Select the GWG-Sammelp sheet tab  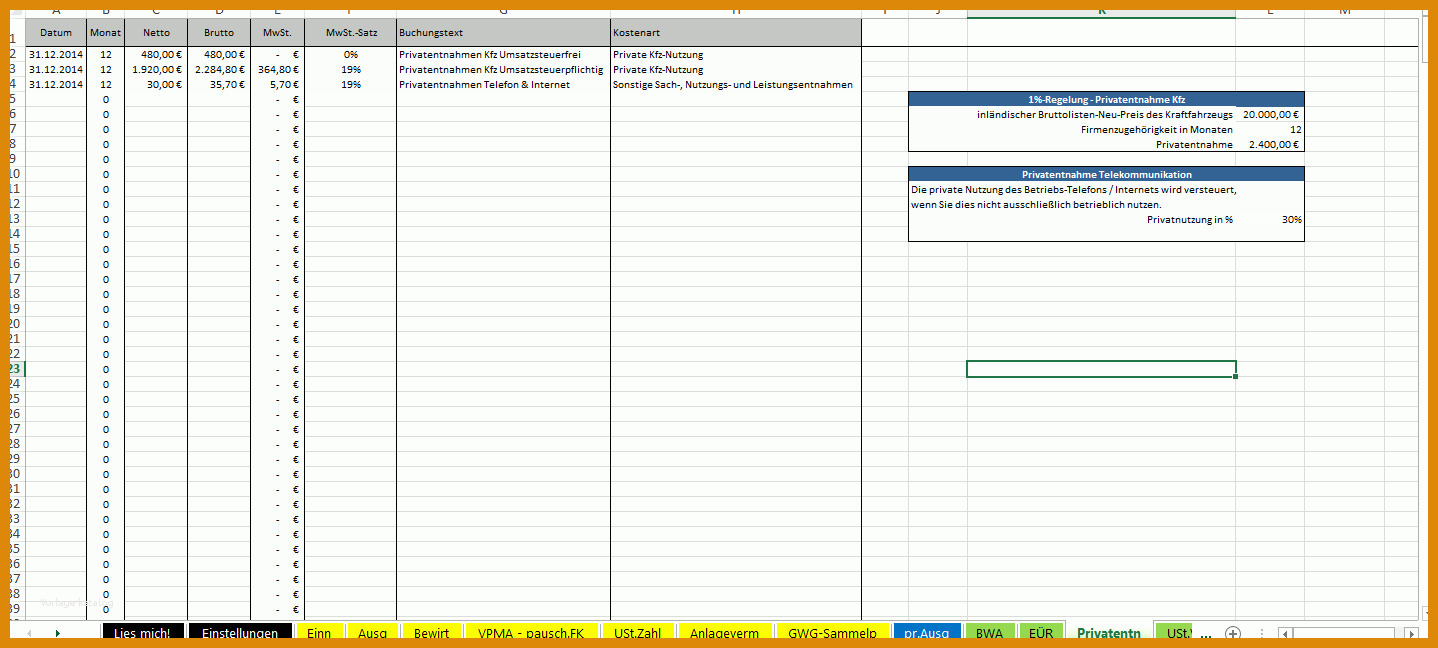[832, 633]
